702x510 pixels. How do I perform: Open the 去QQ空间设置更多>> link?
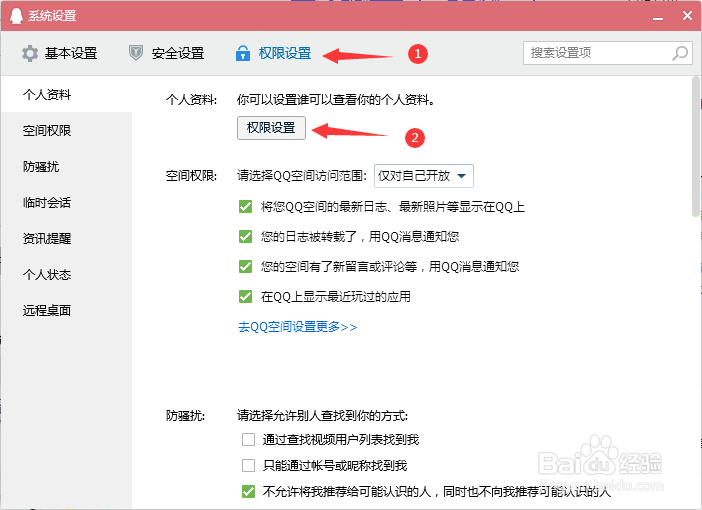click(x=297, y=327)
